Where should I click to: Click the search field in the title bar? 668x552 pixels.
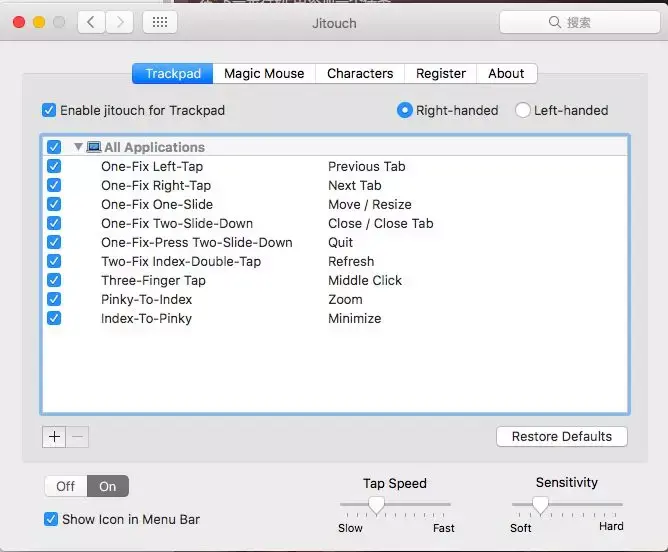[579, 22]
